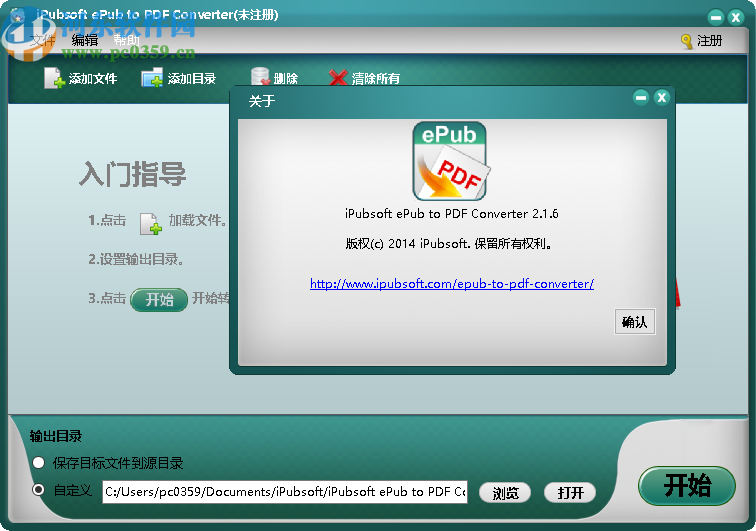
Task: Click the '2.设置输出目录。' guide text
Action: [135, 259]
